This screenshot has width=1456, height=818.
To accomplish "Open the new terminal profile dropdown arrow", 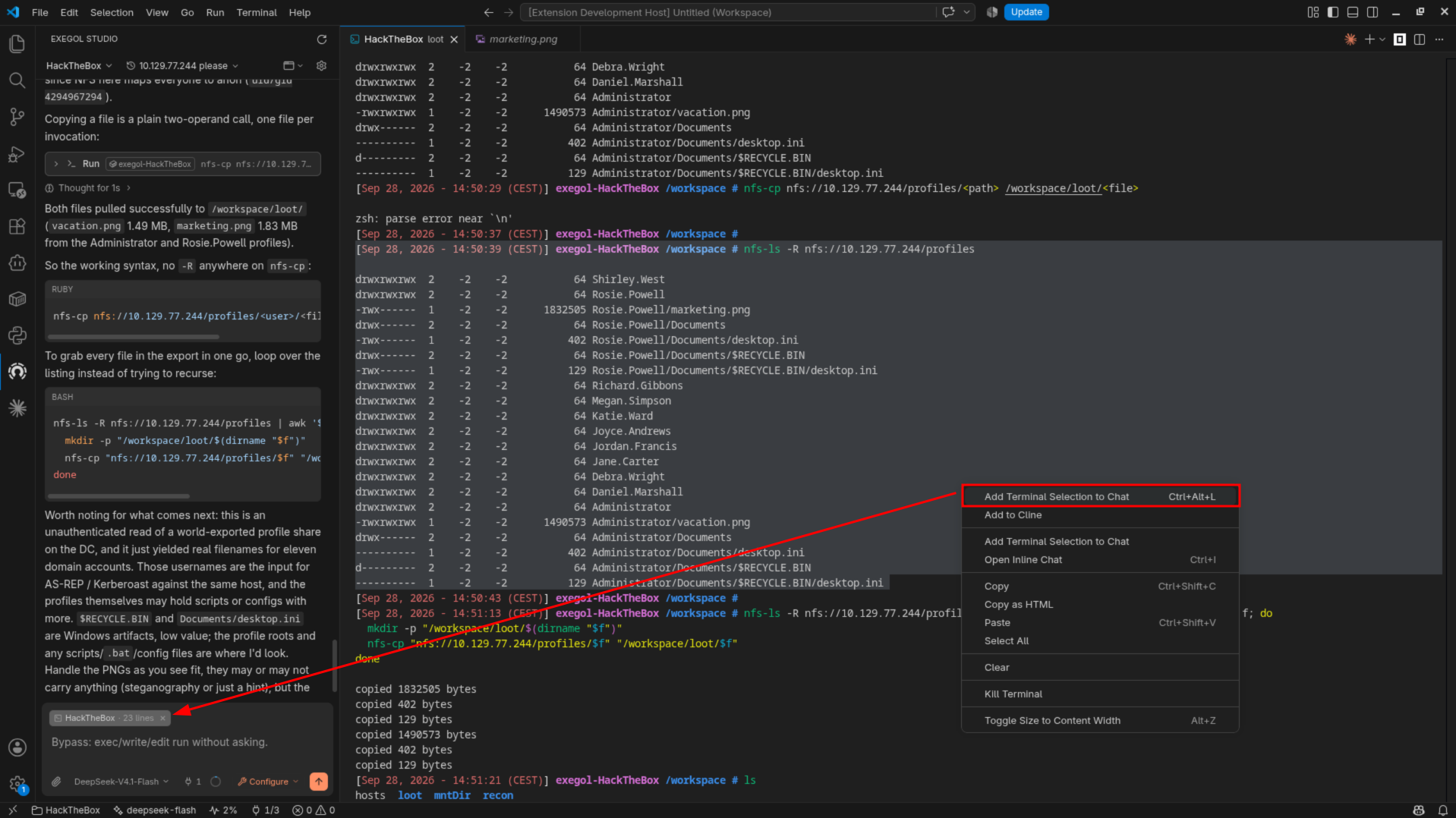I will 1382,39.
